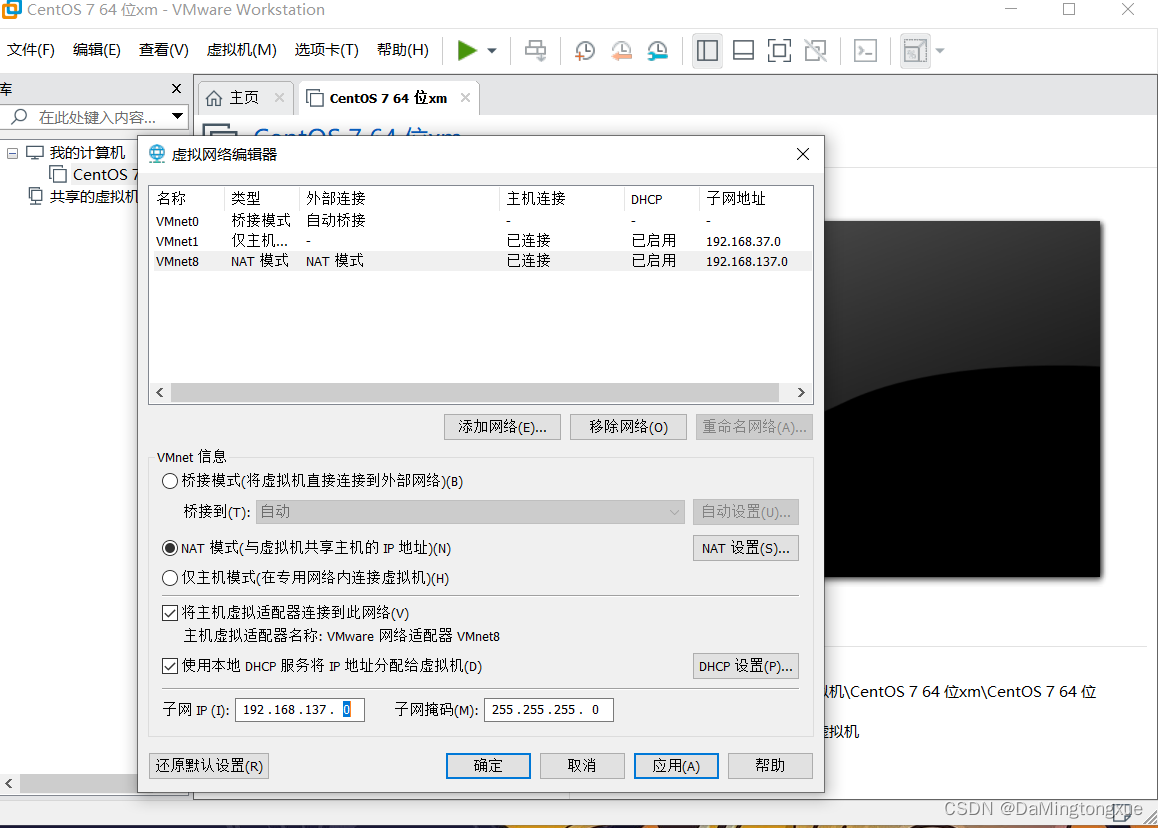Viewport: 1158px width, 828px height.
Task: Select the 仅主机模式 radio button
Action: click(x=170, y=578)
